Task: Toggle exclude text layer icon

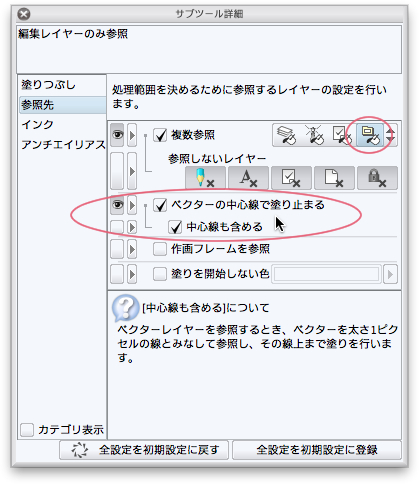Action: click(248, 178)
